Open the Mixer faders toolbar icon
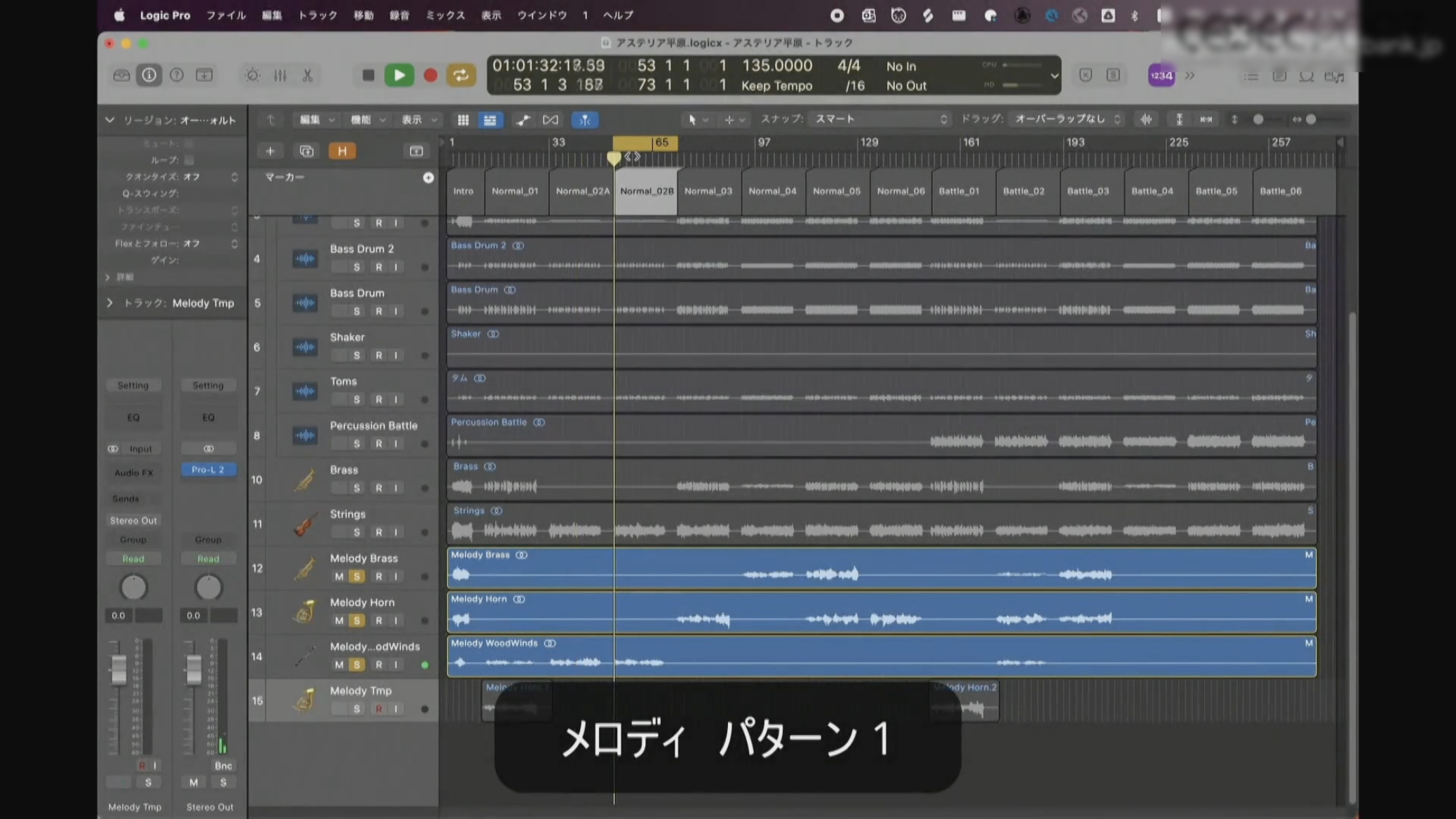This screenshot has width=1456, height=819. [280, 75]
